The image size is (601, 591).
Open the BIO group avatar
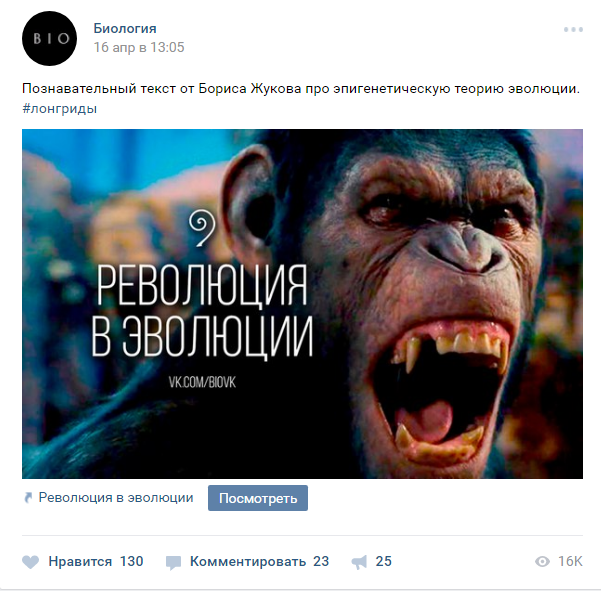[49, 38]
